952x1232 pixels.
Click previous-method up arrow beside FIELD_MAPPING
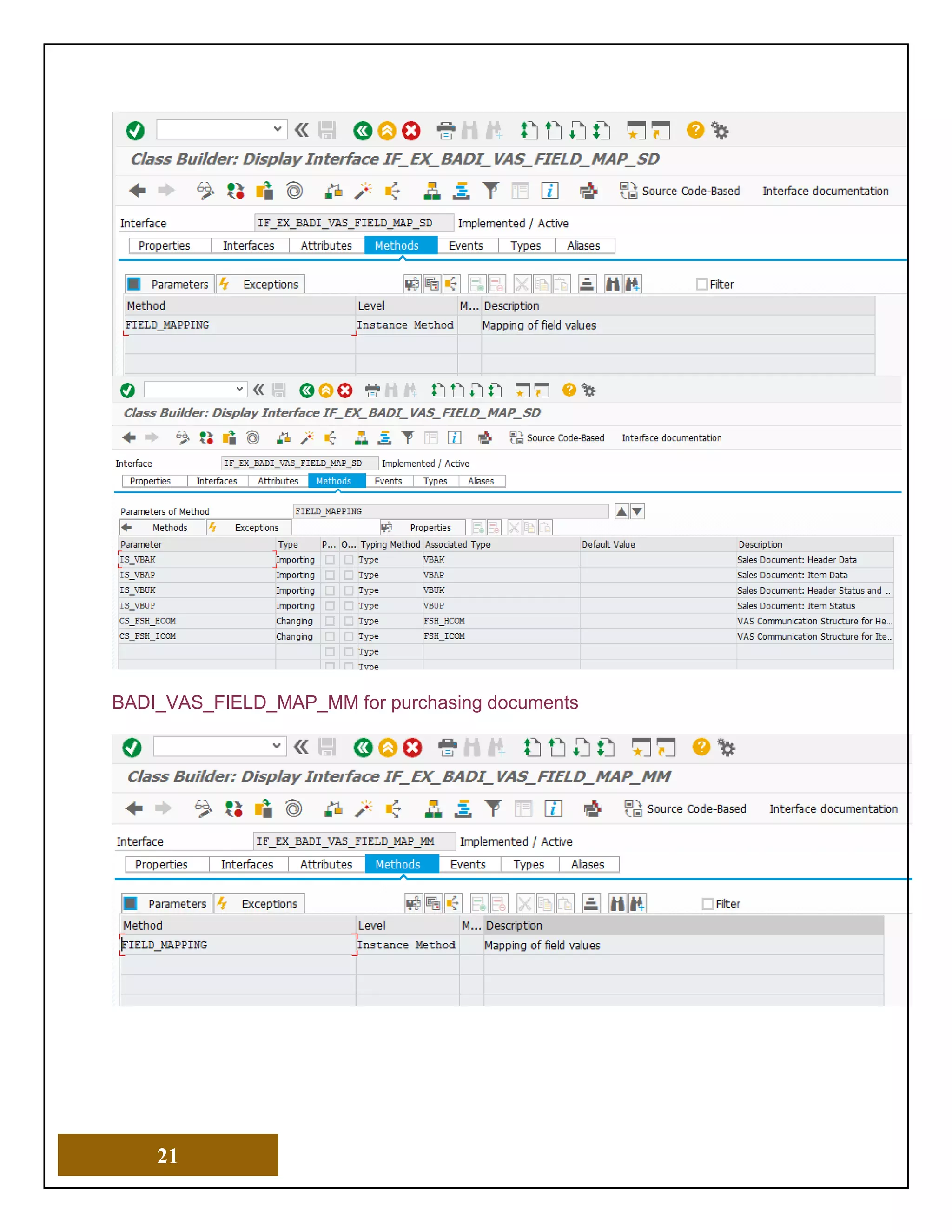pos(621,512)
